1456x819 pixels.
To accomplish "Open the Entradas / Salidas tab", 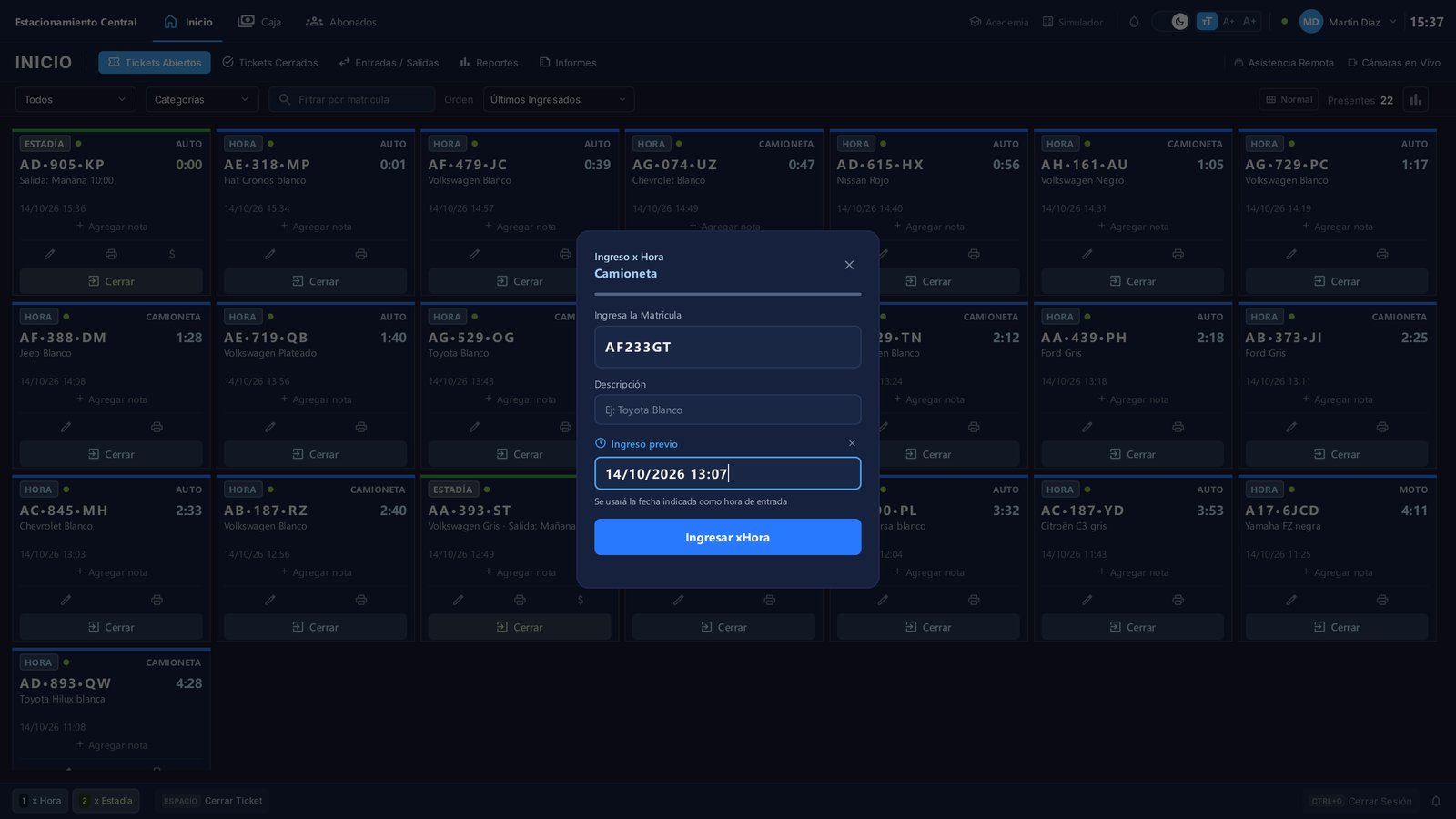I will pyautogui.click(x=389, y=63).
